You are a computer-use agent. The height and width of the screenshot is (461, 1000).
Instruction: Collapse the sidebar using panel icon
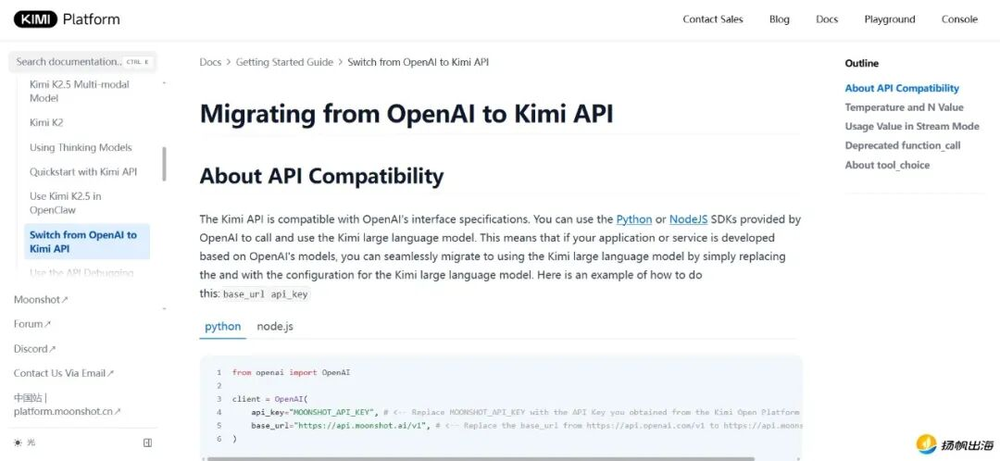147,442
